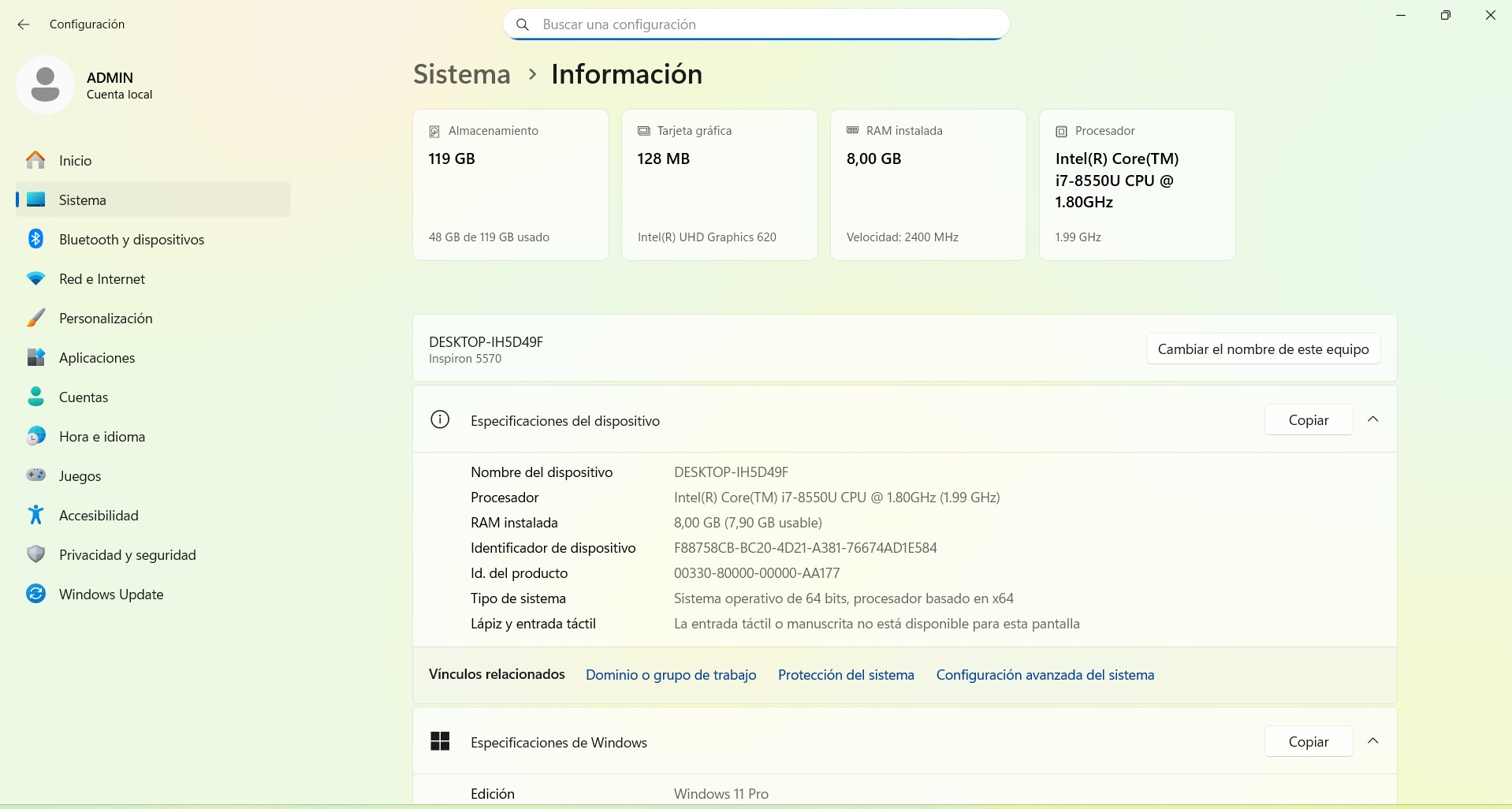Click the Buscar una configuración search field
The width and height of the screenshot is (1512, 809).
click(757, 24)
